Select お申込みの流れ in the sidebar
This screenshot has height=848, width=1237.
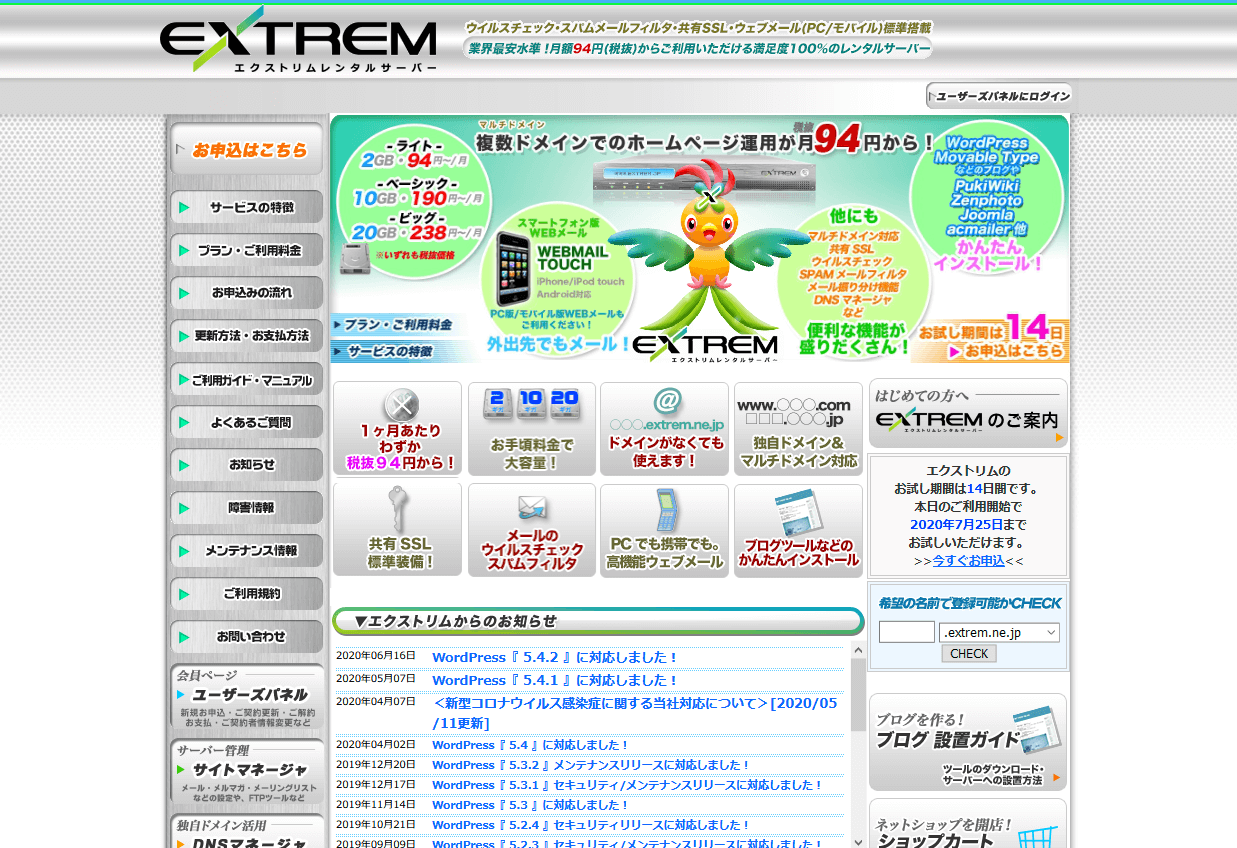(x=247, y=293)
